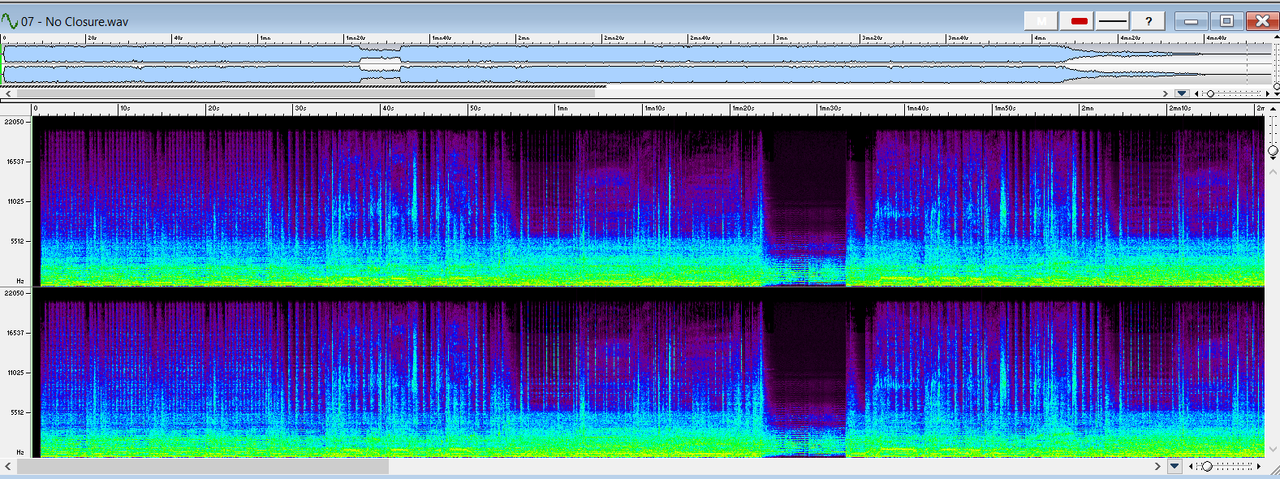This screenshot has height=479, width=1280.
Task: Click up arrow above the overview vertical zoom slider
Action: (x=1276, y=36)
